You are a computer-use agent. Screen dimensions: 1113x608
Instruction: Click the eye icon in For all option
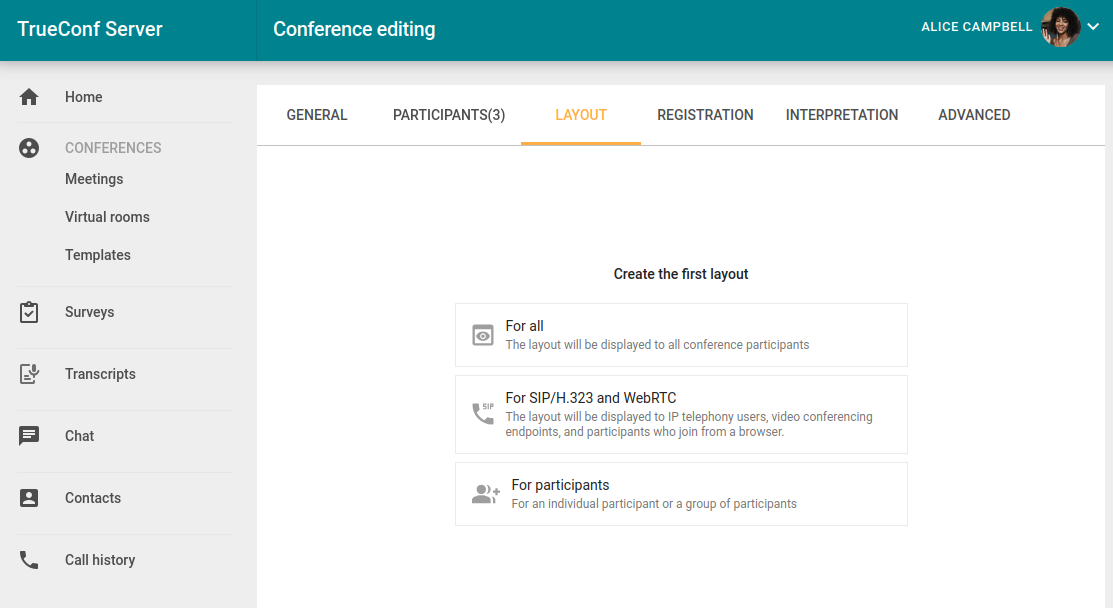click(483, 335)
